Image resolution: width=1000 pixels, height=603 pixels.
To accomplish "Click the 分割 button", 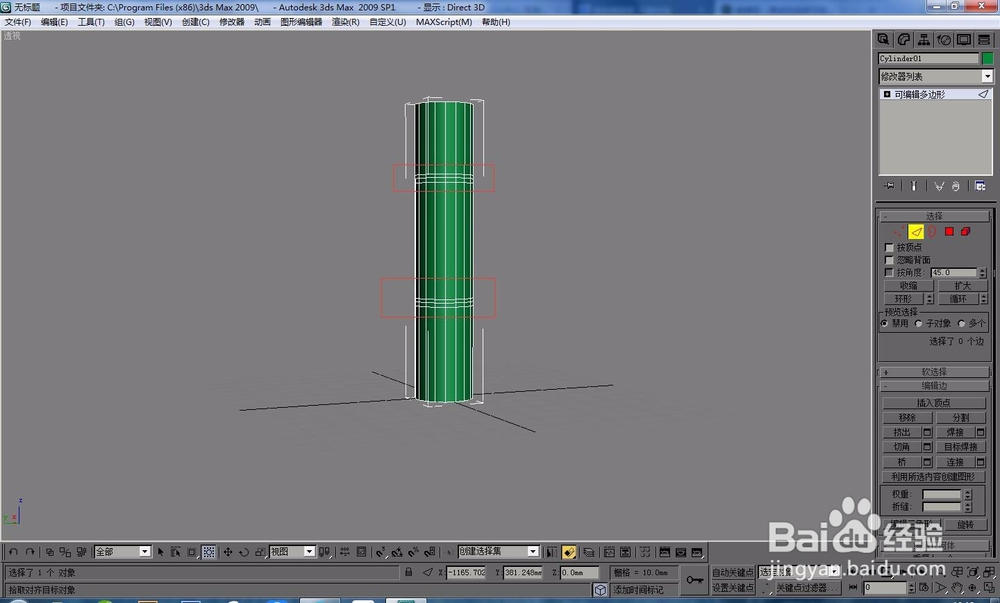I will click(x=961, y=418).
